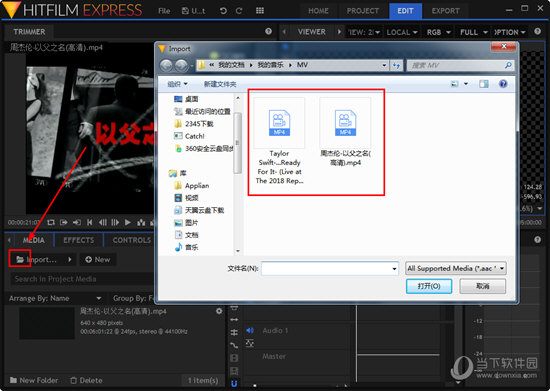
Task: Click the undo arrow in top bar
Action: pos(223,11)
